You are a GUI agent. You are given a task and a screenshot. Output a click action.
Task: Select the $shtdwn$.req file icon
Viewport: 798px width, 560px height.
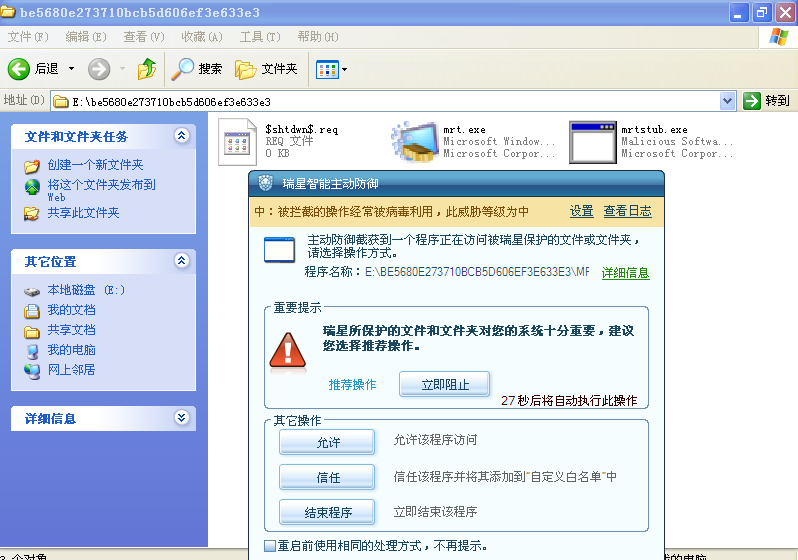coord(237,142)
